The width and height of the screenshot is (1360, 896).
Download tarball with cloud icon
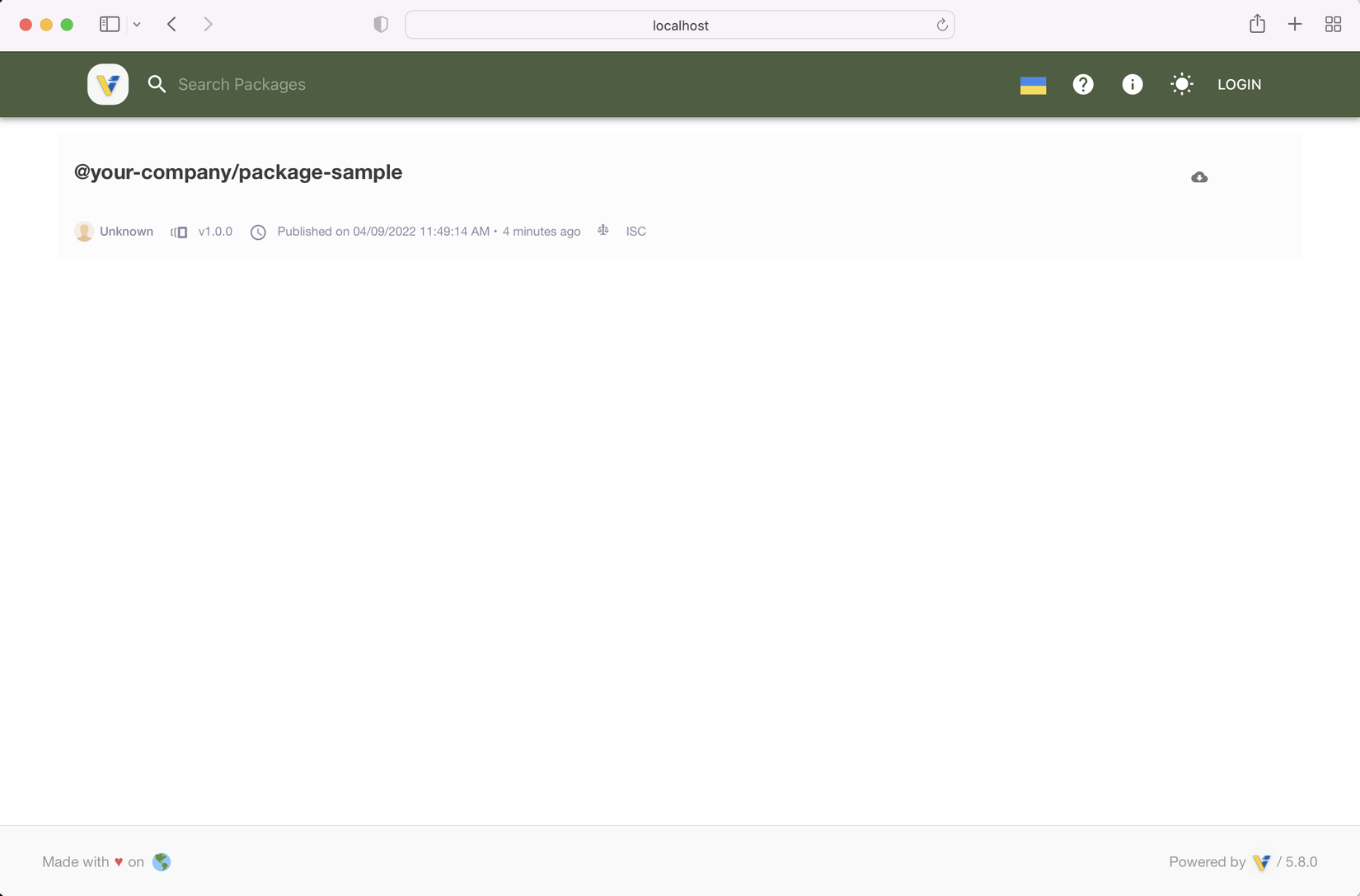click(1199, 177)
